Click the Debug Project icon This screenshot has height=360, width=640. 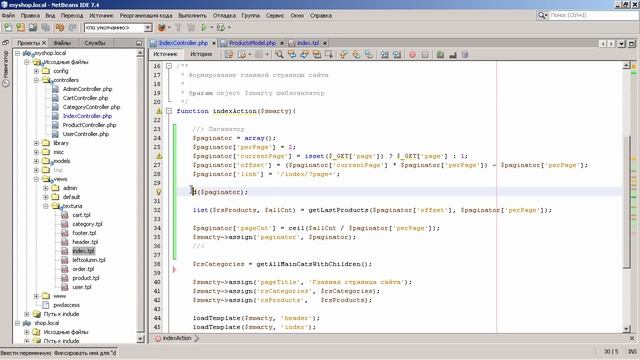221,28
